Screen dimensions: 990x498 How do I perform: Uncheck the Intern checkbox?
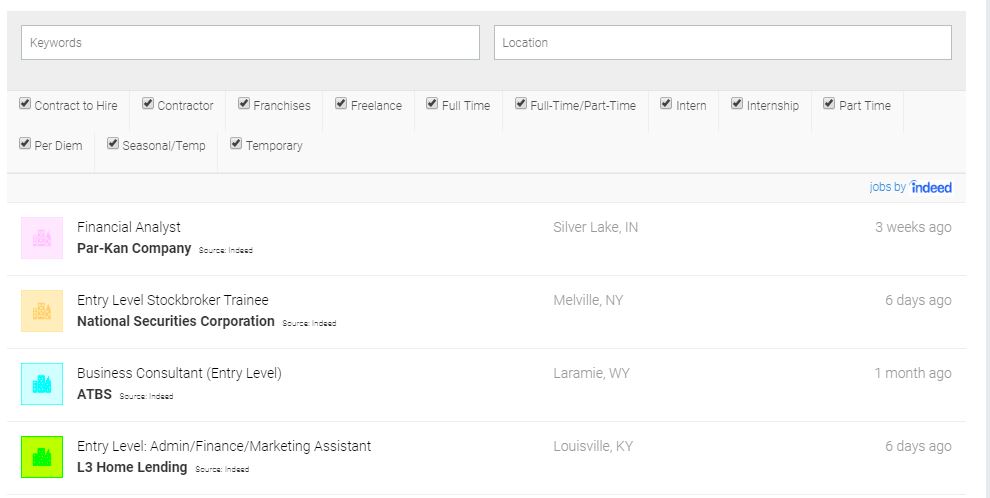(666, 104)
